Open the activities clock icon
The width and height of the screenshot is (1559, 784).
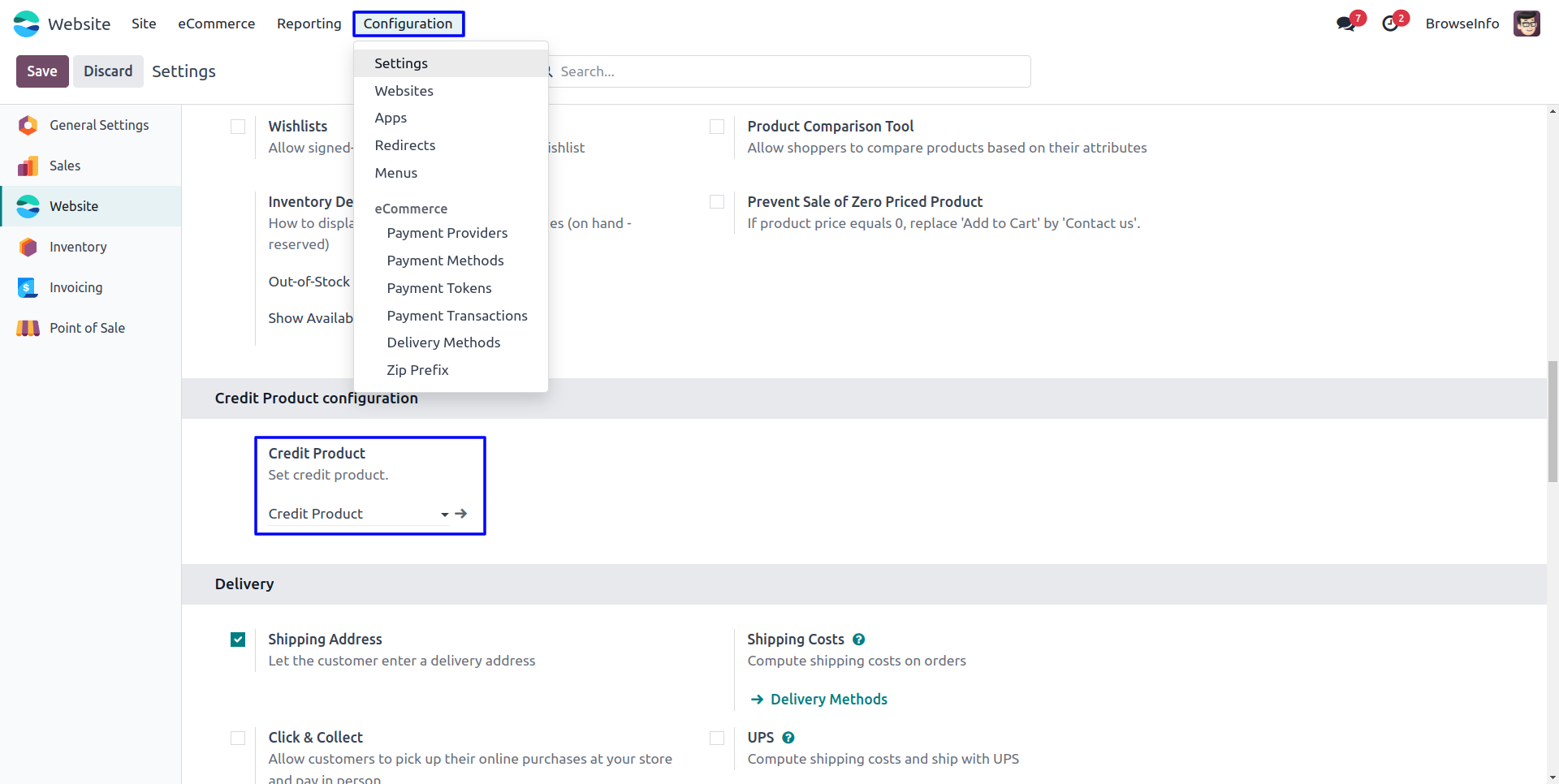pos(1390,24)
